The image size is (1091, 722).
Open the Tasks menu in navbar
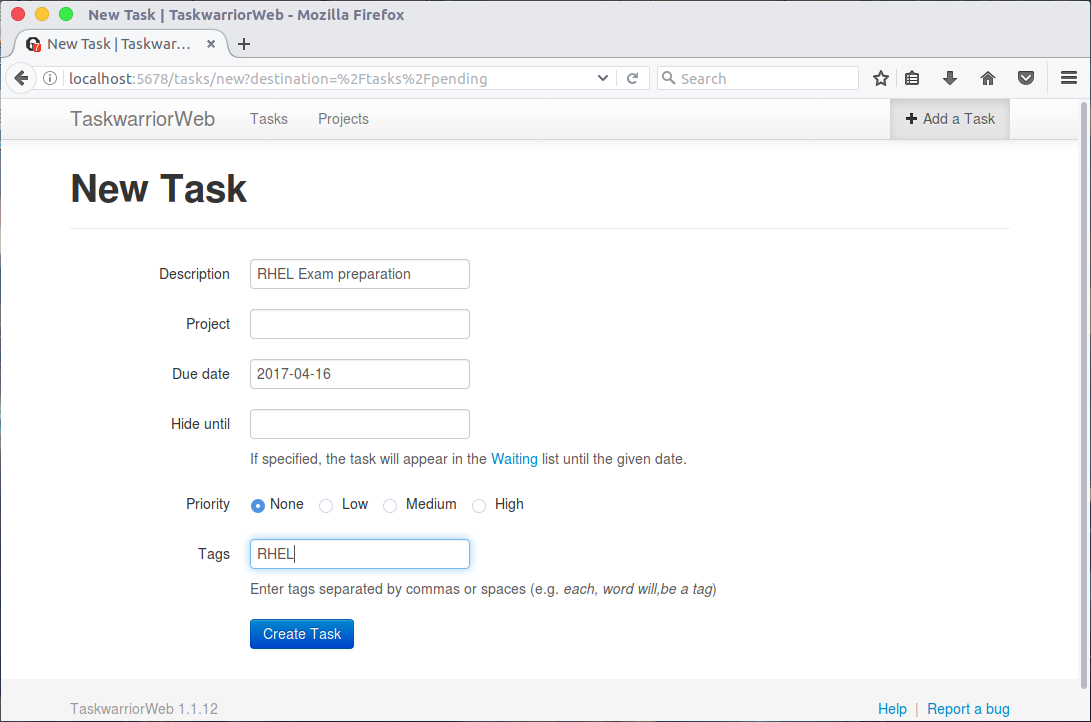[269, 119]
